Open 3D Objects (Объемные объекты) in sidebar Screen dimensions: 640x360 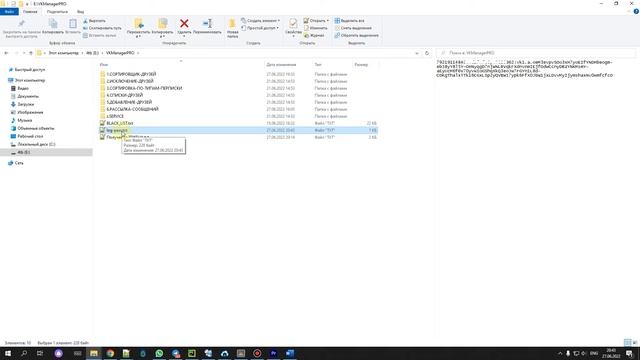tap(36, 128)
